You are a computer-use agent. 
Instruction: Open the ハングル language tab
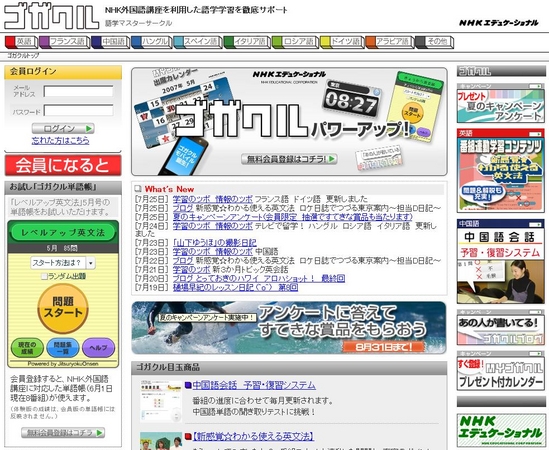click(152, 42)
